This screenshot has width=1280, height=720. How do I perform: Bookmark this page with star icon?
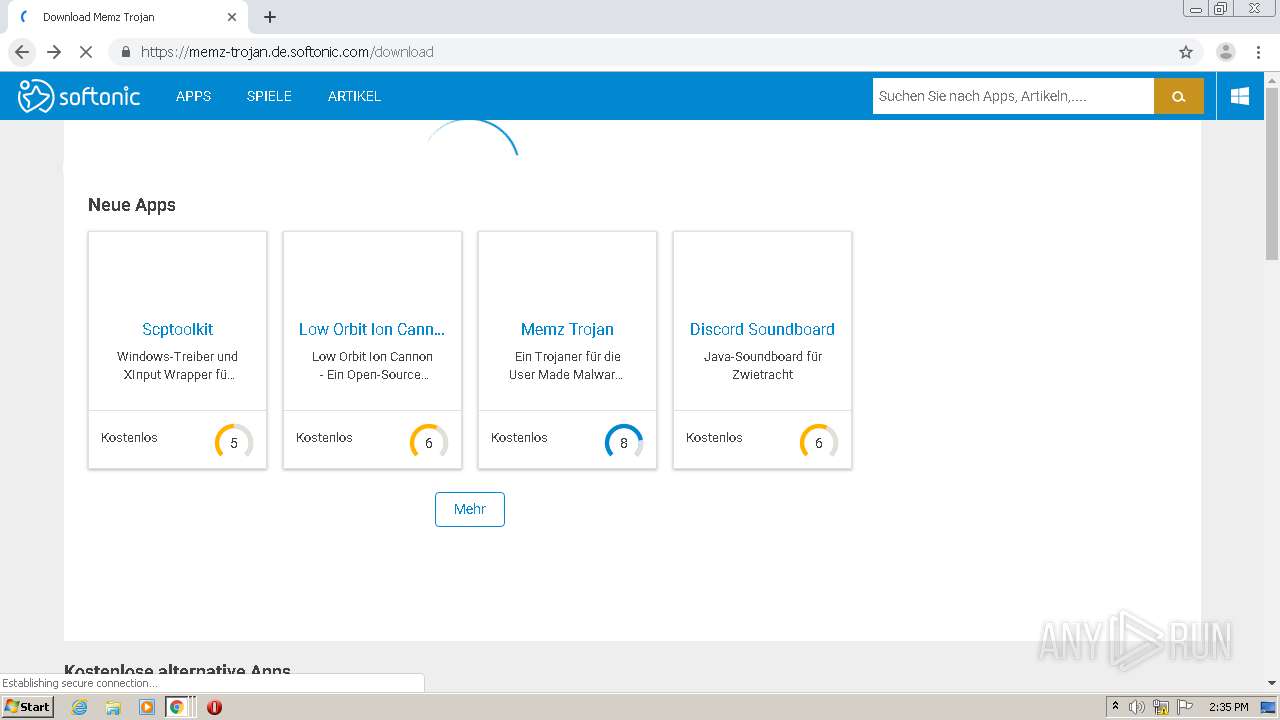[x=1186, y=52]
